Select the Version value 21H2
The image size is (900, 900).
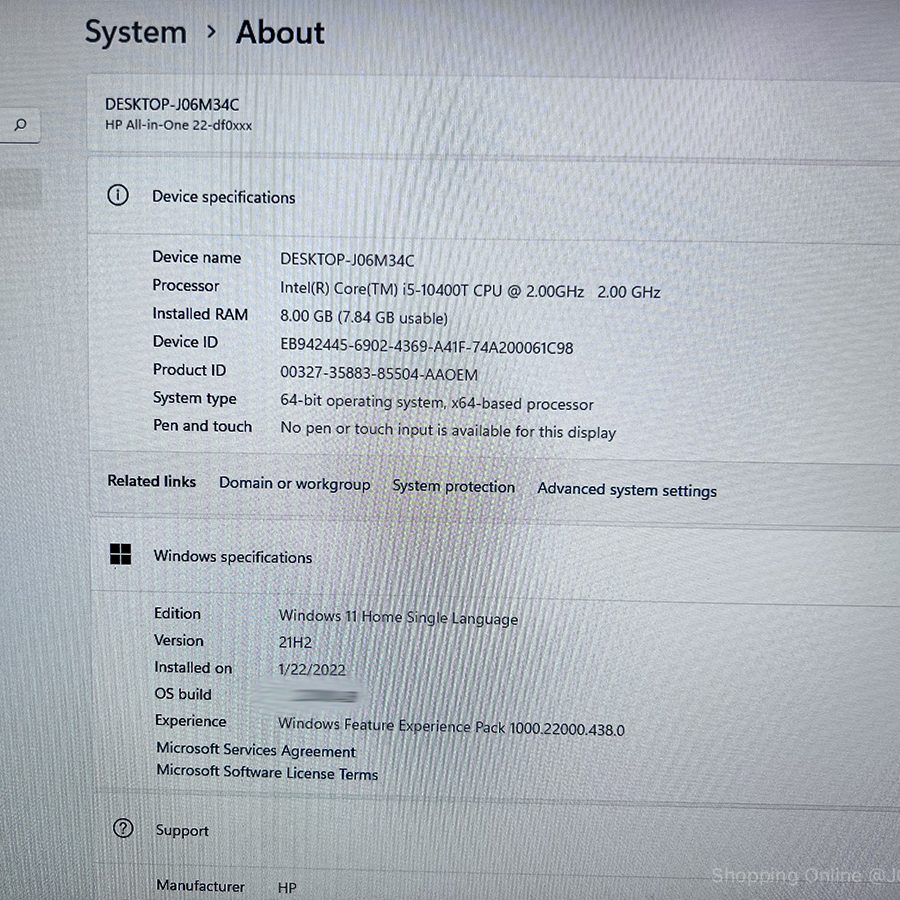(295, 642)
